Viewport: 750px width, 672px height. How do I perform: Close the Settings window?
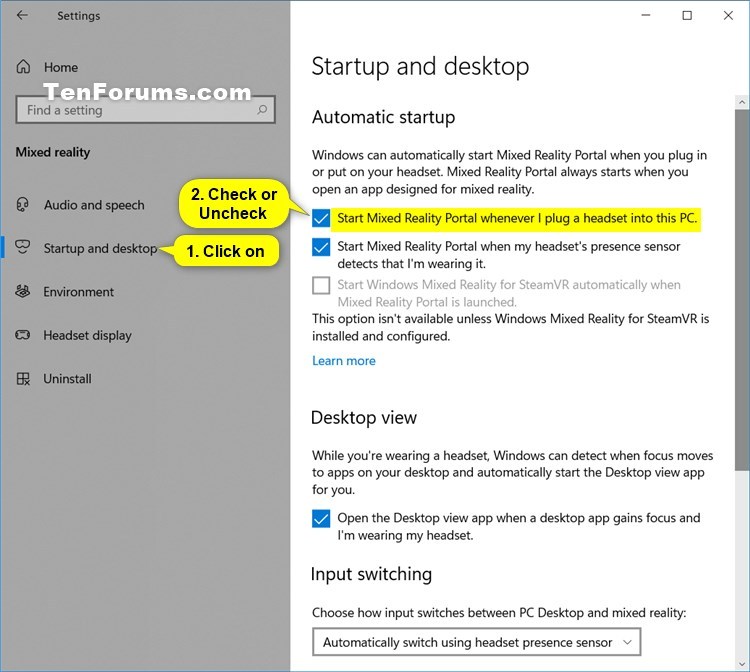pos(728,15)
